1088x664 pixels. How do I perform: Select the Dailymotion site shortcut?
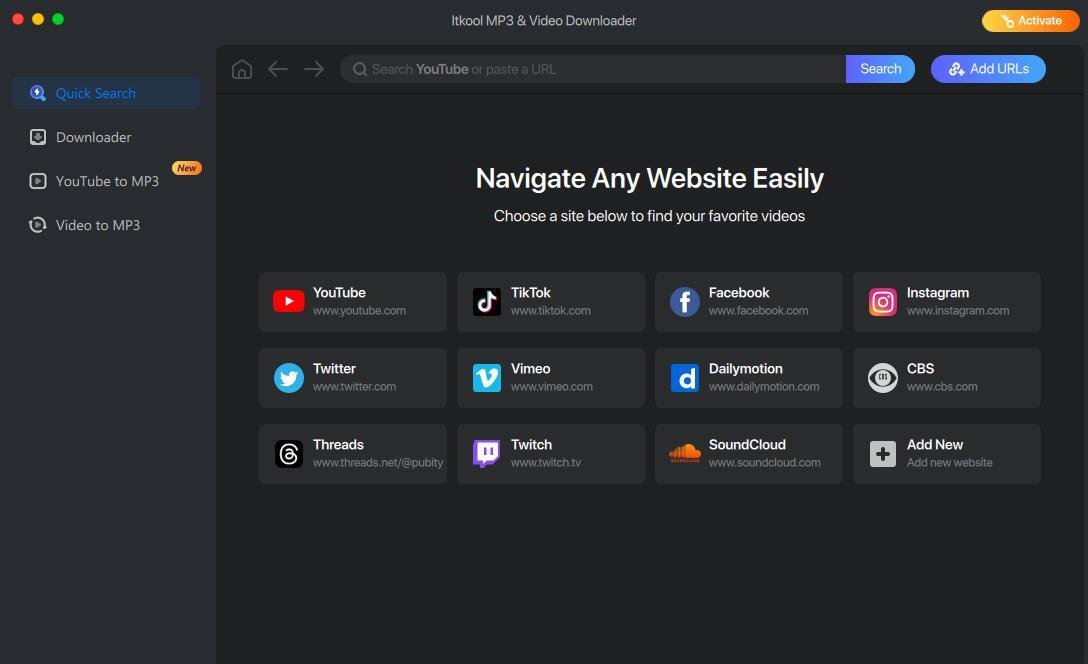click(748, 377)
